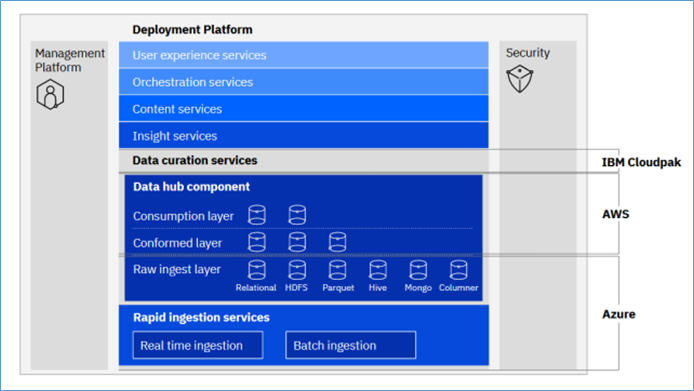The height and width of the screenshot is (391, 694).
Task: Select the User experience services bar
Action: [304, 55]
